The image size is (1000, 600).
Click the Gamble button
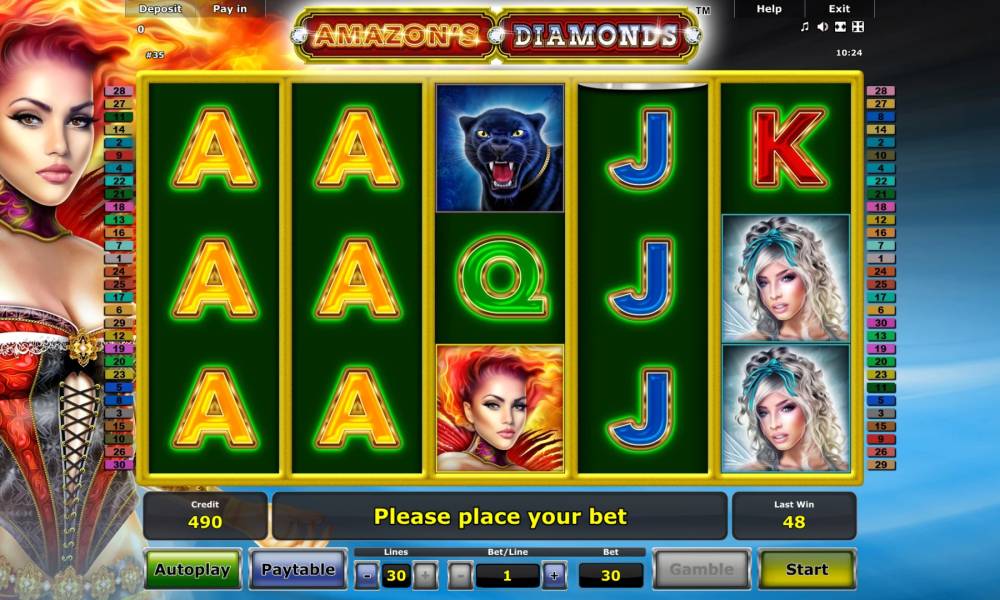(x=702, y=569)
